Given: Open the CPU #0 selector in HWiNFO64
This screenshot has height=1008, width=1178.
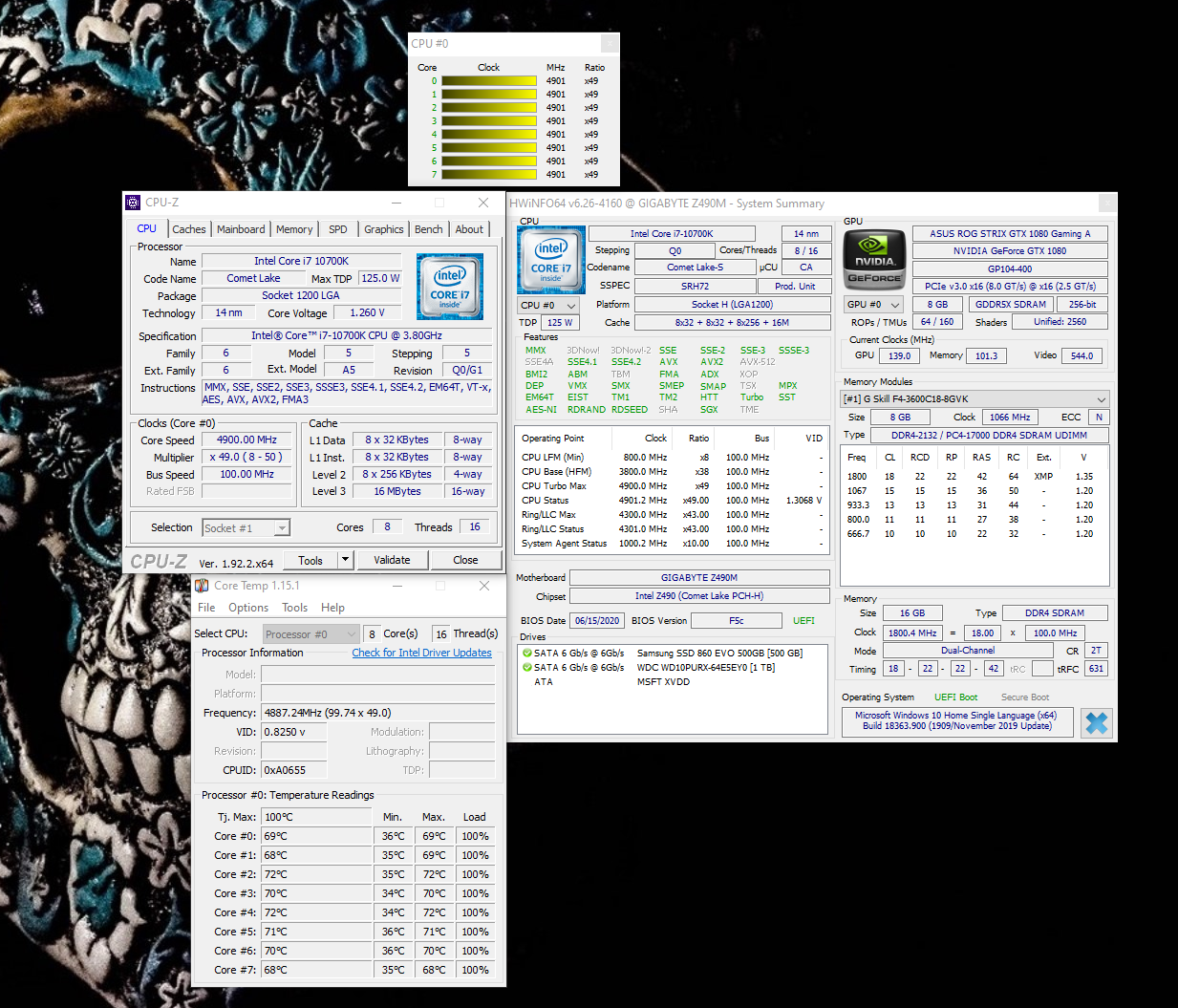Looking at the screenshot, I should pyautogui.click(x=548, y=306).
